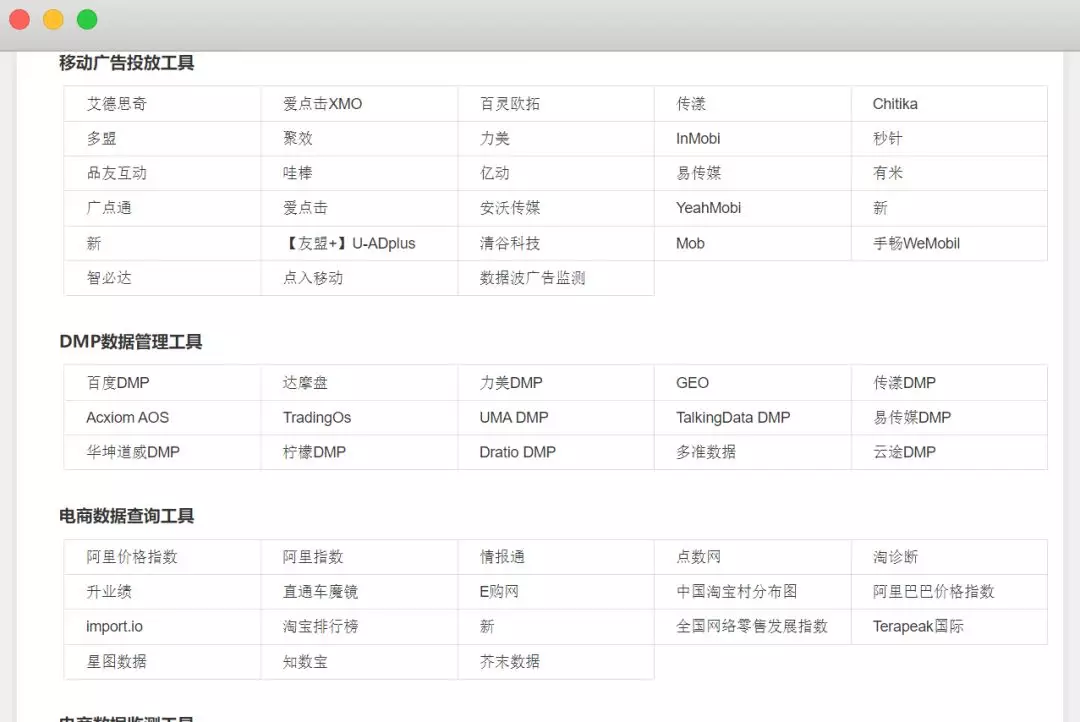Open 百灵欧拓 in the mobile ad table

click(x=510, y=104)
